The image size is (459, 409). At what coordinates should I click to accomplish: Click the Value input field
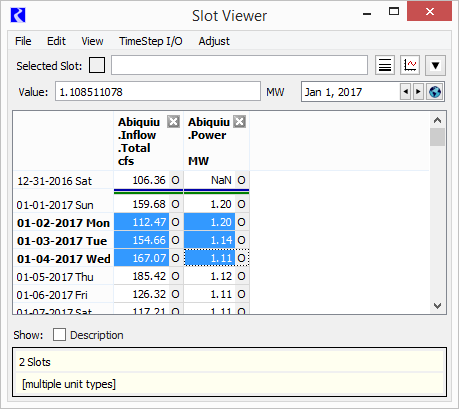[x=158, y=92]
